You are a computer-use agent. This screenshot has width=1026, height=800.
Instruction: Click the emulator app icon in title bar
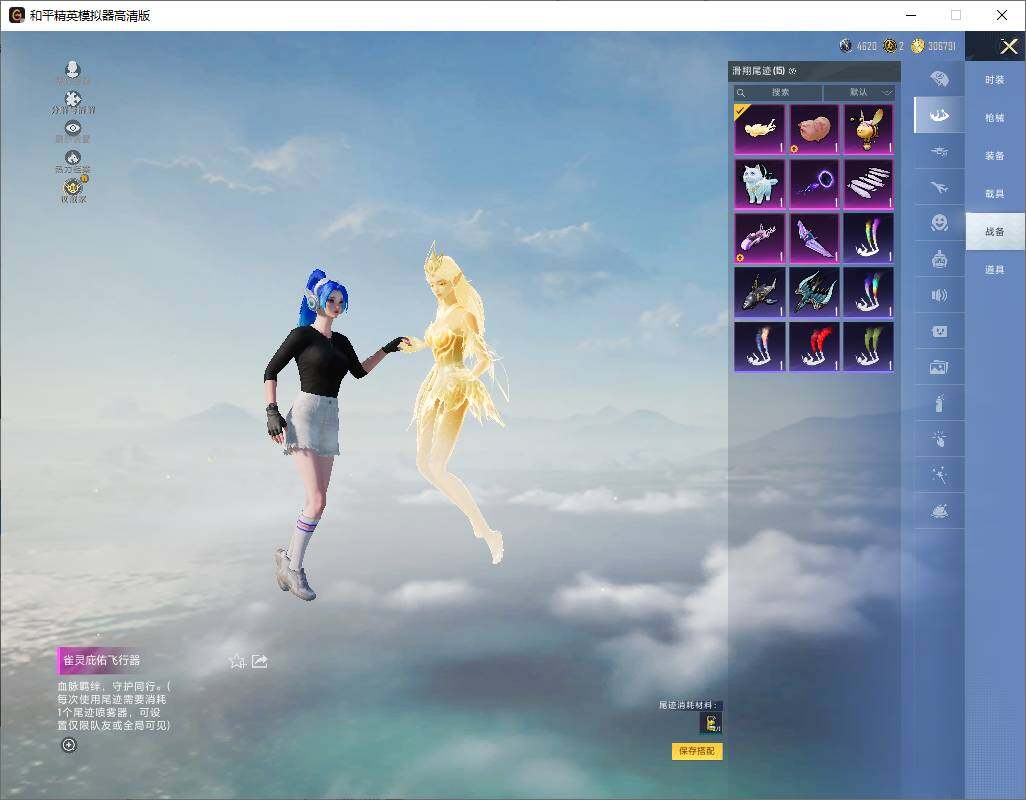(16, 15)
